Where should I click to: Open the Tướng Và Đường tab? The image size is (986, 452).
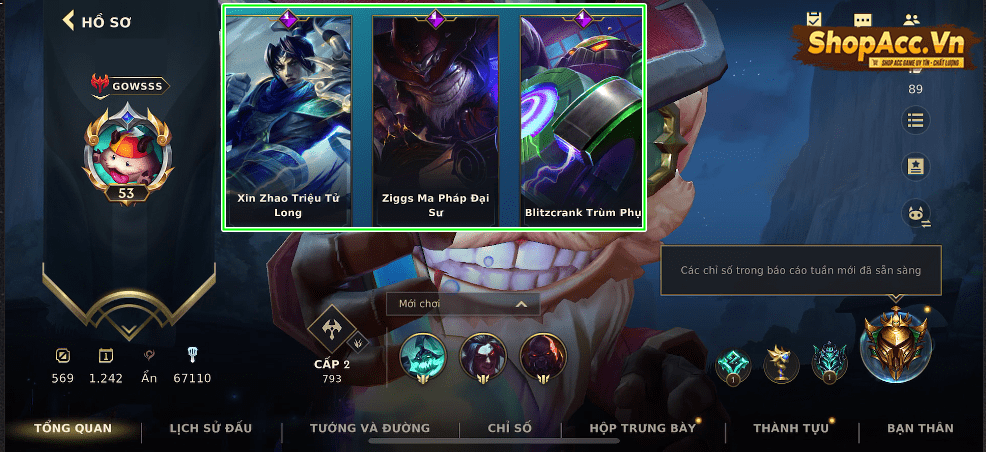(370, 428)
